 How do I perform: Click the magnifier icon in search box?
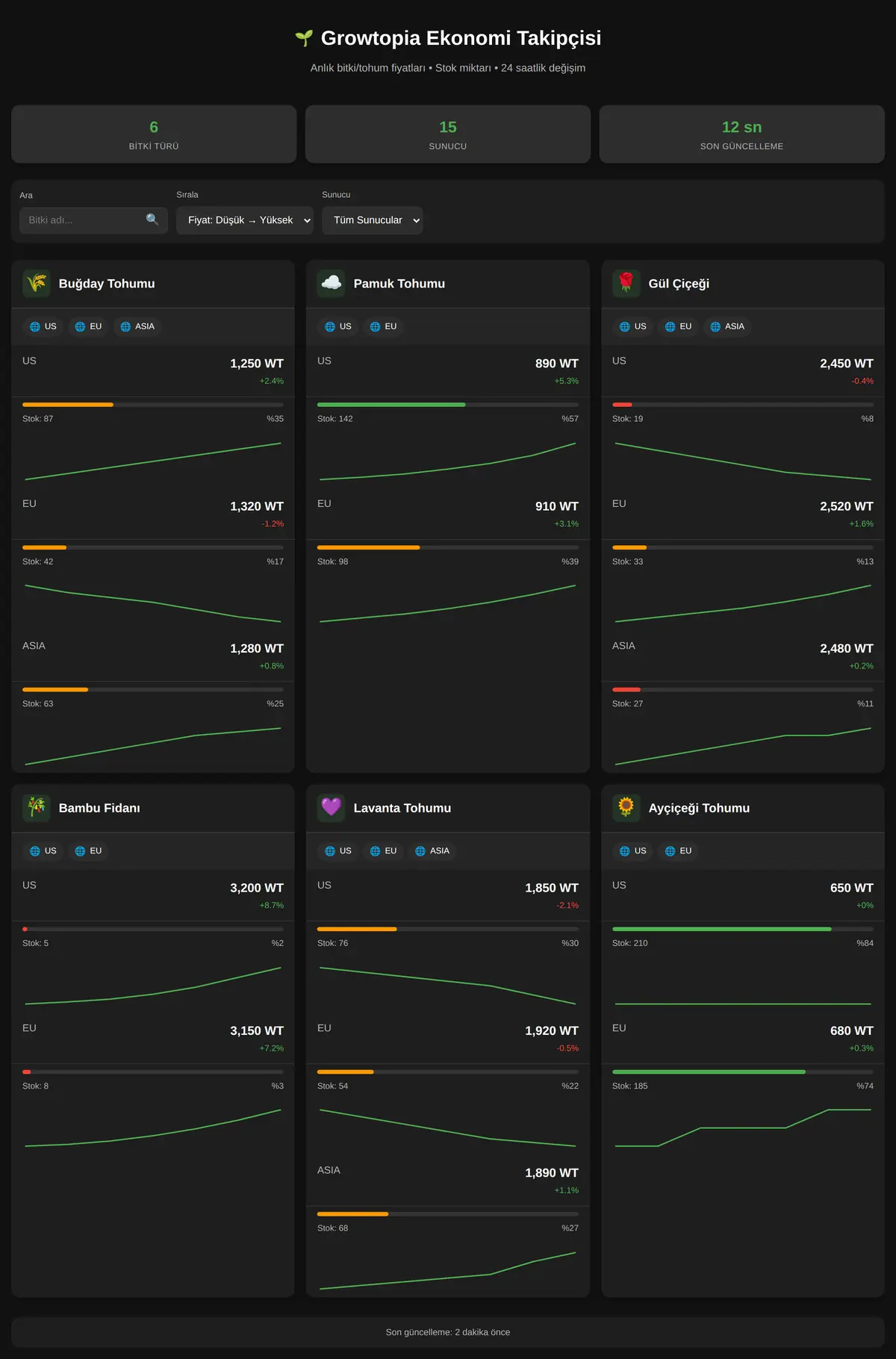[x=152, y=220]
